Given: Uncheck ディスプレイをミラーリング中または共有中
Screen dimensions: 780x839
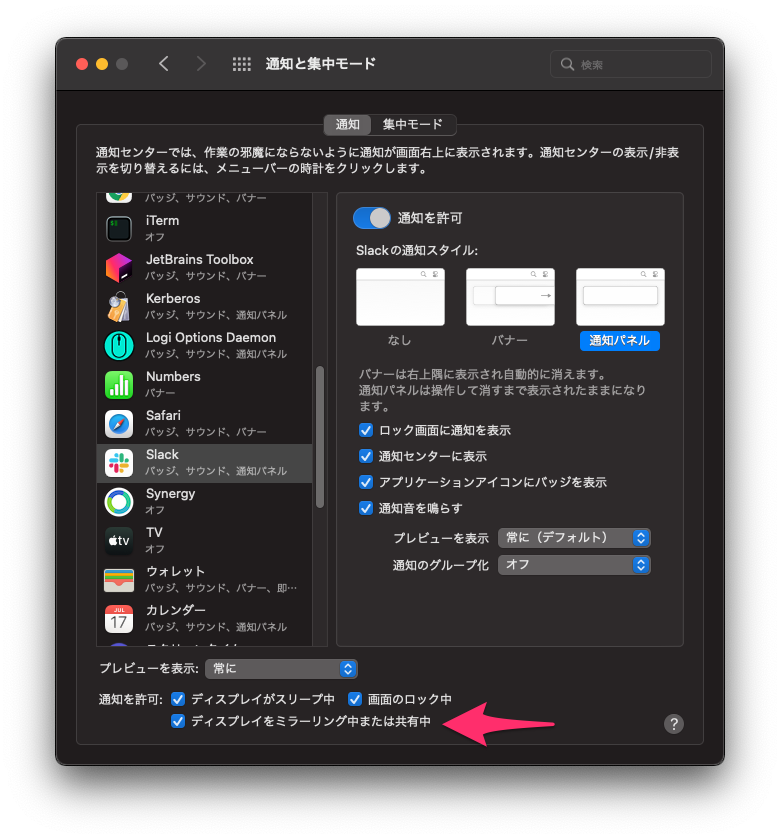Looking at the screenshot, I should [x=178, y=721].
